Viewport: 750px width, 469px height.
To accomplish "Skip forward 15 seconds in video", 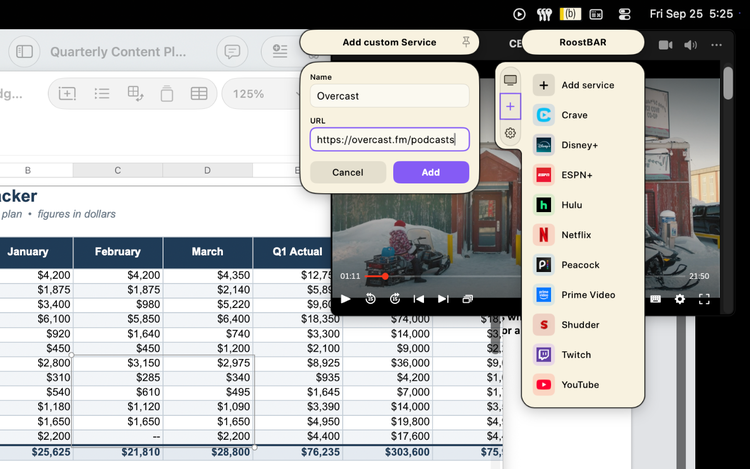I will 395,299.
